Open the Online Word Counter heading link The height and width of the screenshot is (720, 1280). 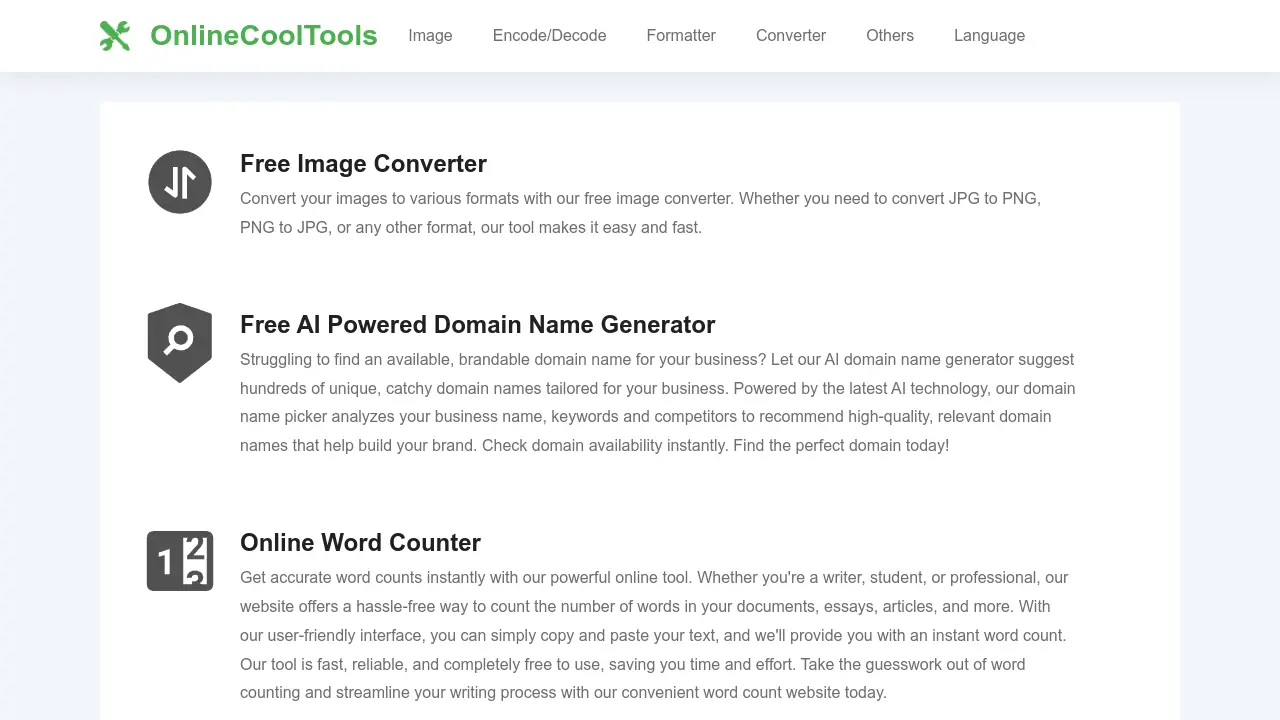(360, 543)
